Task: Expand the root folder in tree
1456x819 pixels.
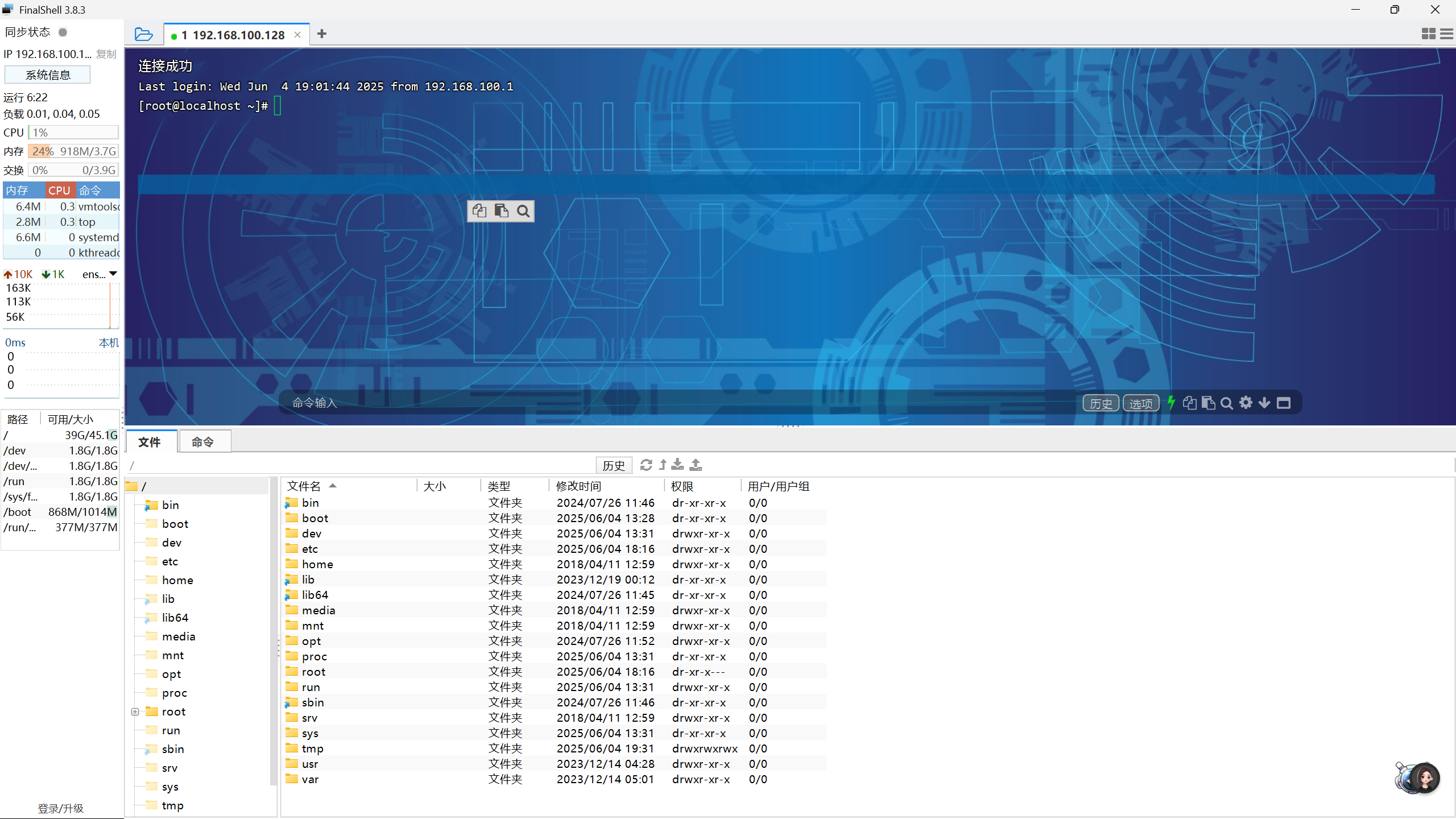Action: click(135, 712)
